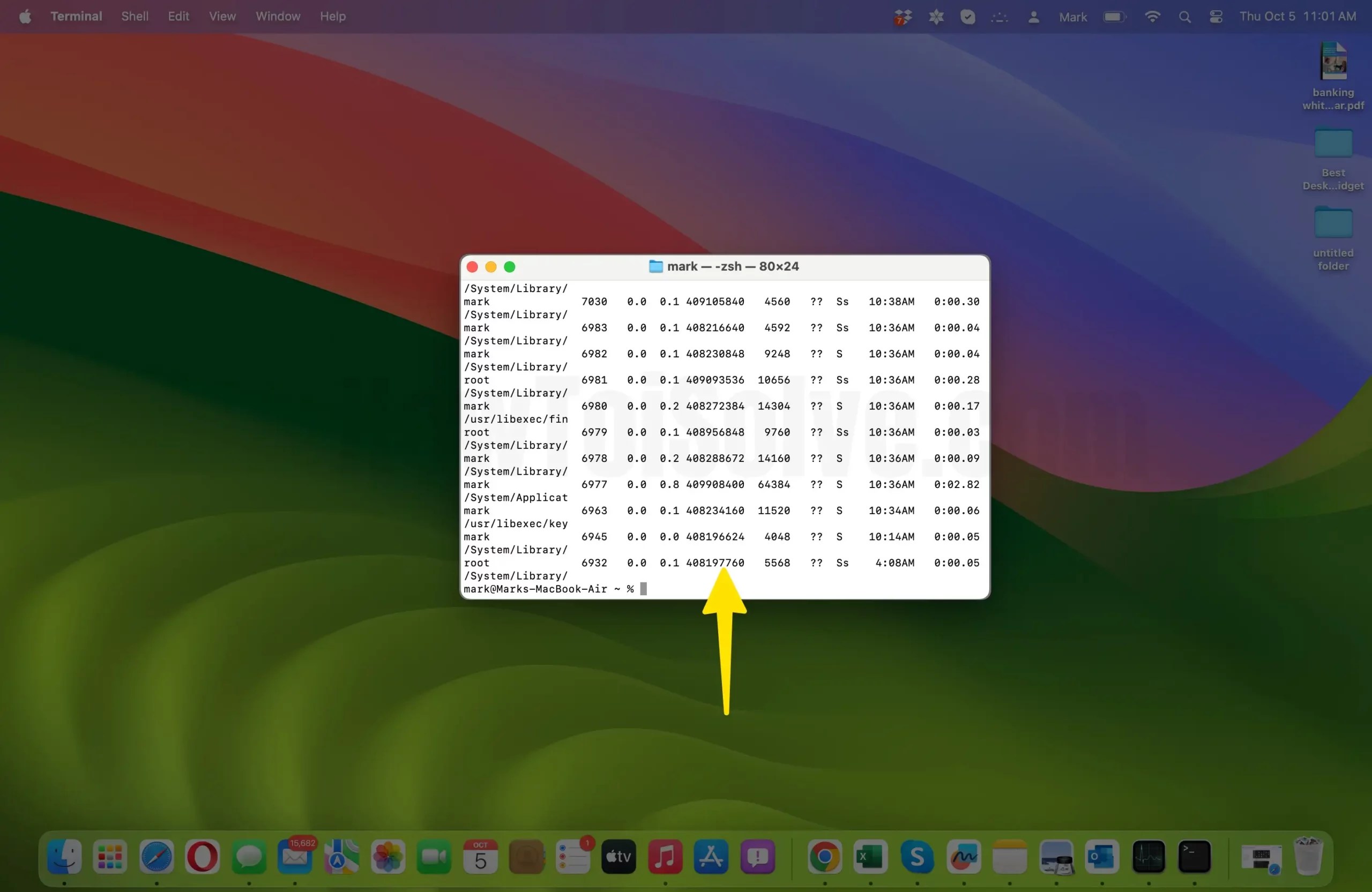Open Launchpad from the Dock
The image size is (1372, 892).
[x=110, y=859]
